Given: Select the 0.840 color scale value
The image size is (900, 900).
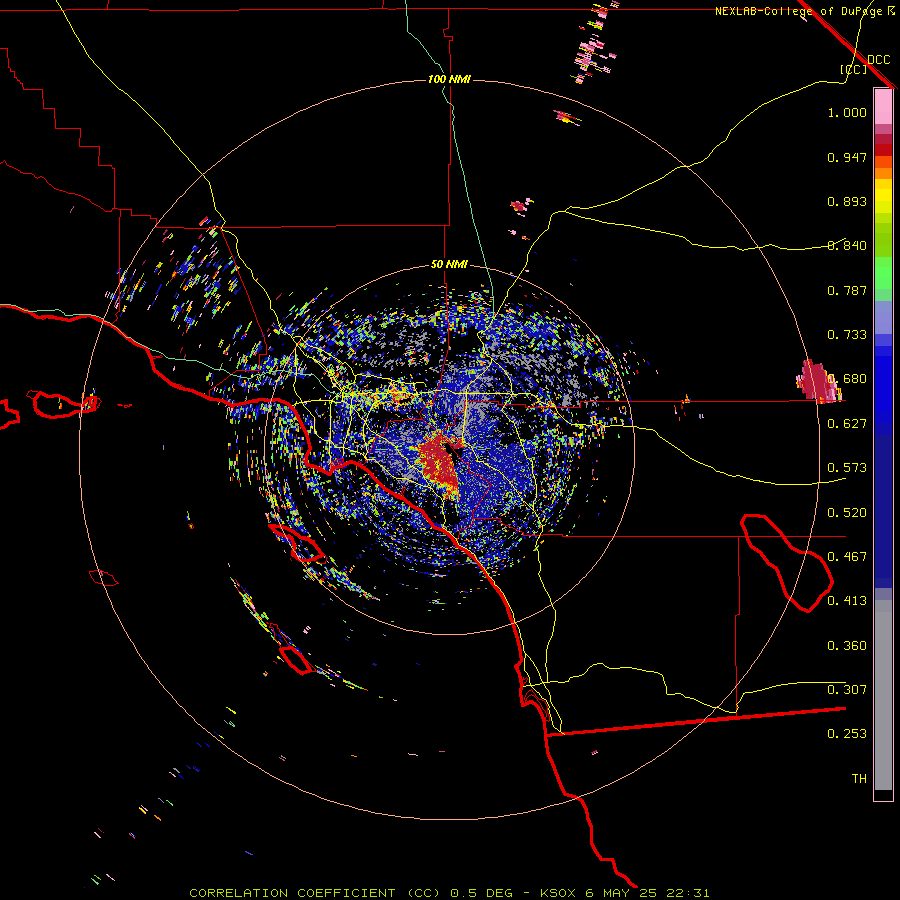Looking at the screenshot, I should pos(847,246).
